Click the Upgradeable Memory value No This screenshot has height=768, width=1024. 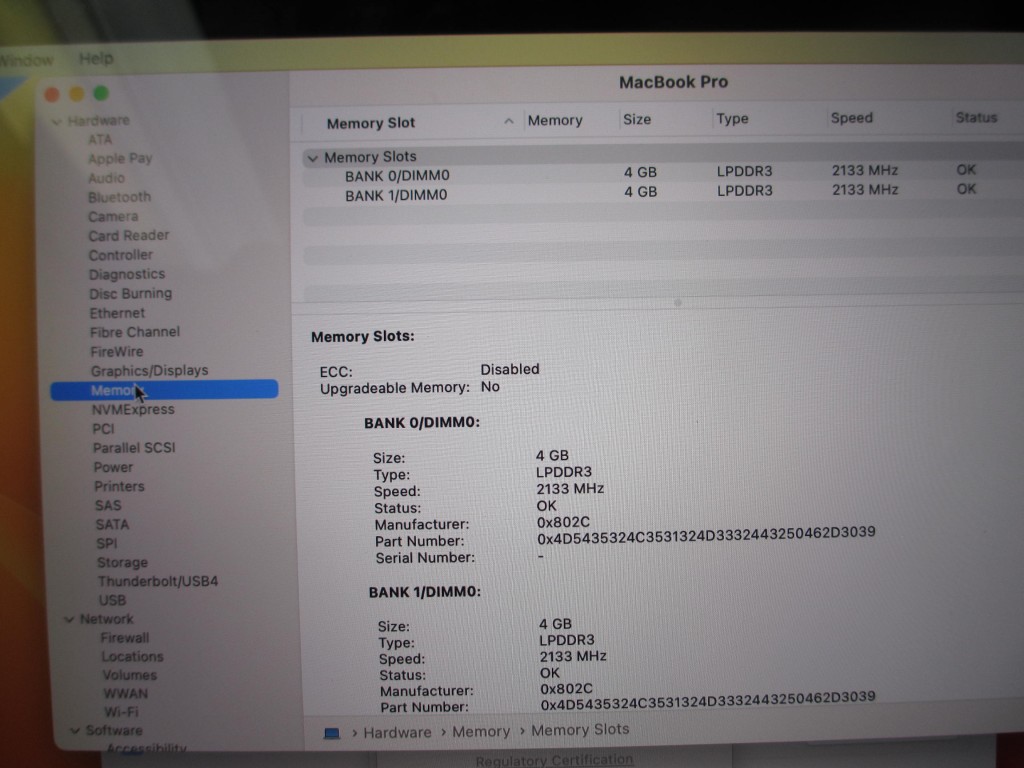click(490, 387)
